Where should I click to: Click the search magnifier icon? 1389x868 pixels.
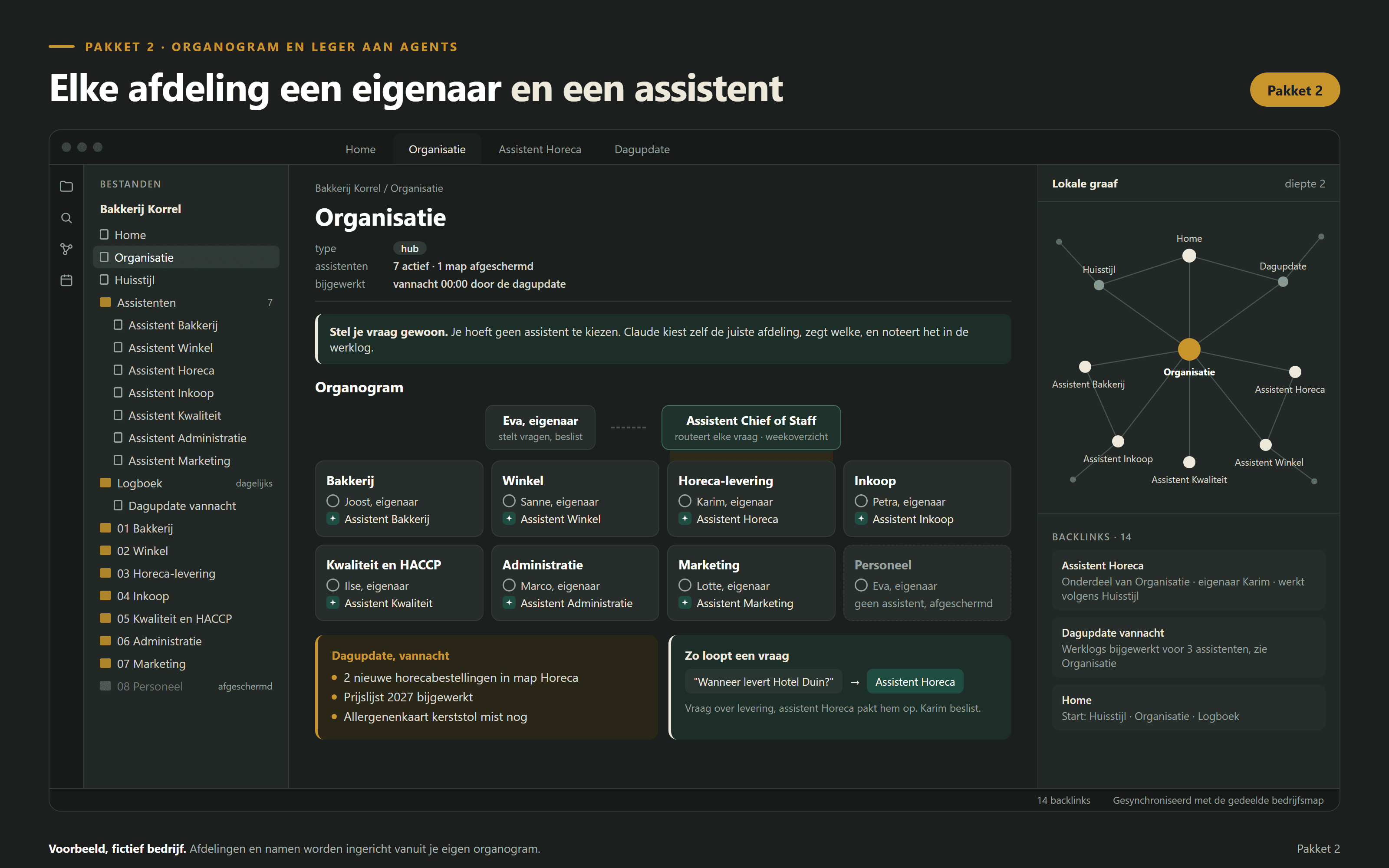(66, 218)
